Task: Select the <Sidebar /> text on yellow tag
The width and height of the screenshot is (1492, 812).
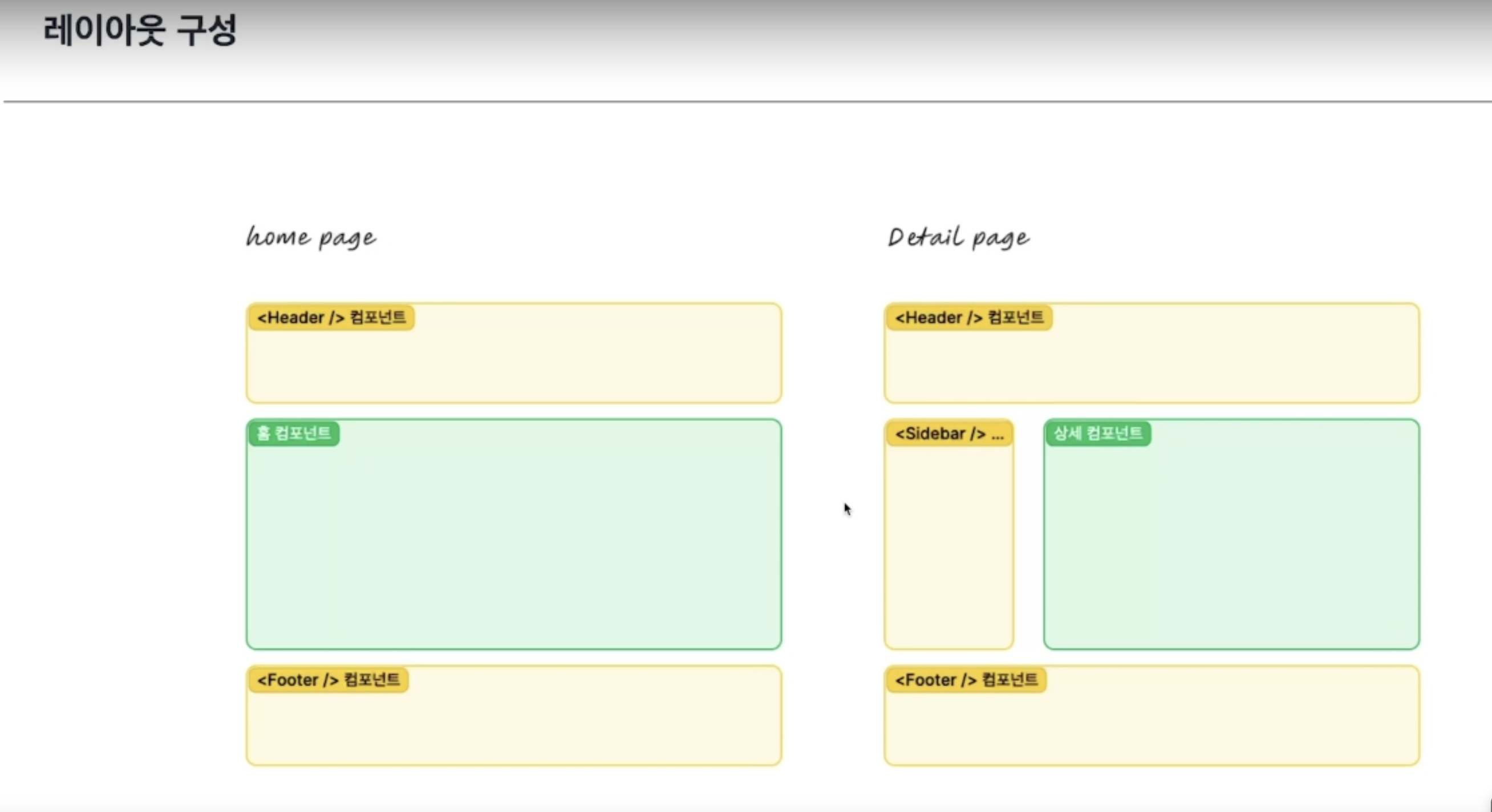Action: (x=940, y=433)
